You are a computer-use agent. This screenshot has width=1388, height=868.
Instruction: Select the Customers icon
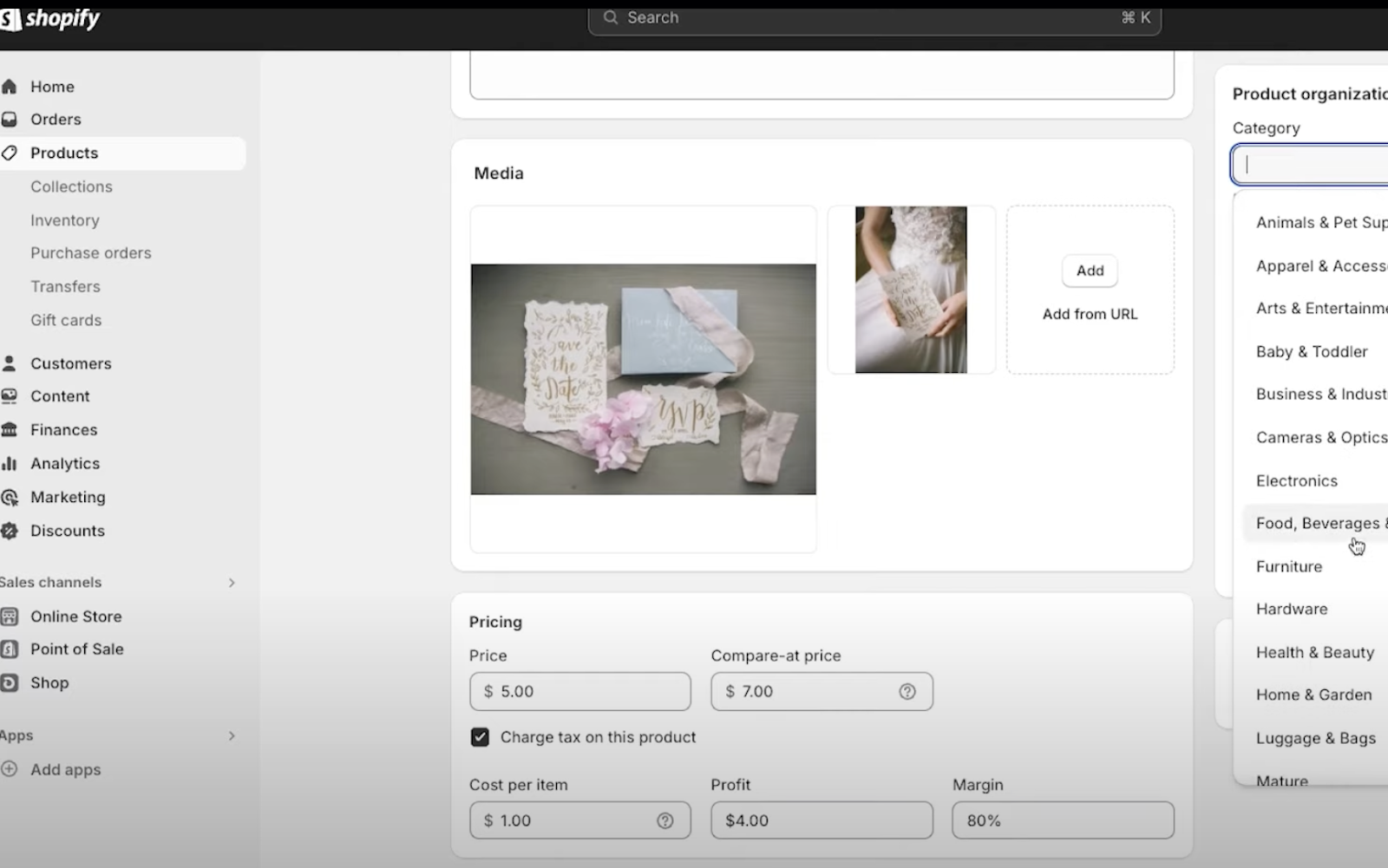(x=10, y=363)
